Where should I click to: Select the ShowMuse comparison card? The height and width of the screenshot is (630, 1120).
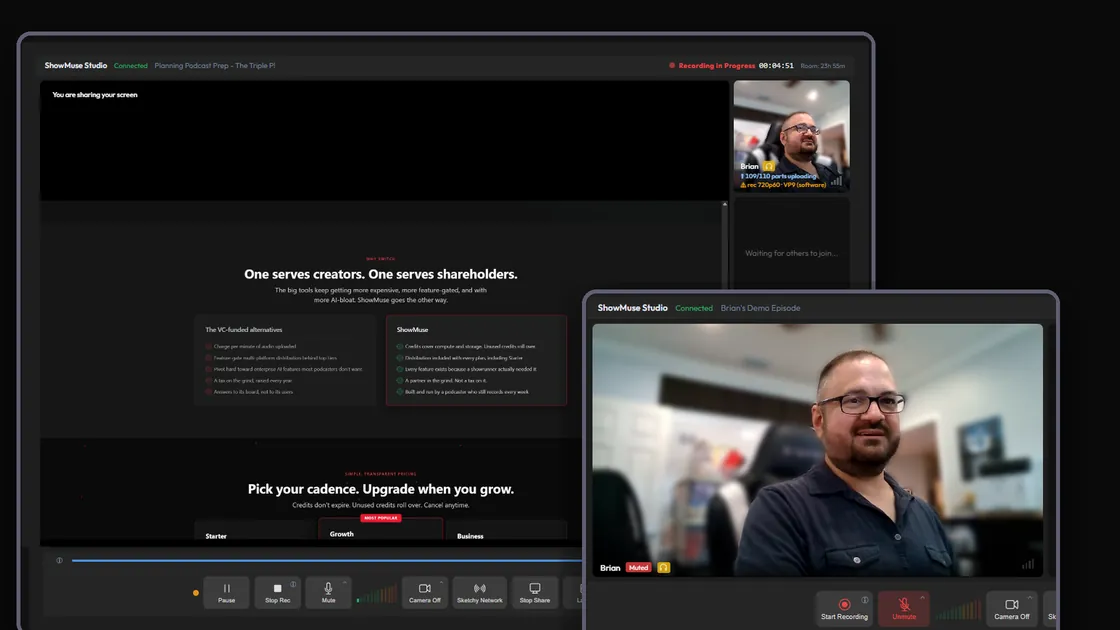click(x=476, y=360)
